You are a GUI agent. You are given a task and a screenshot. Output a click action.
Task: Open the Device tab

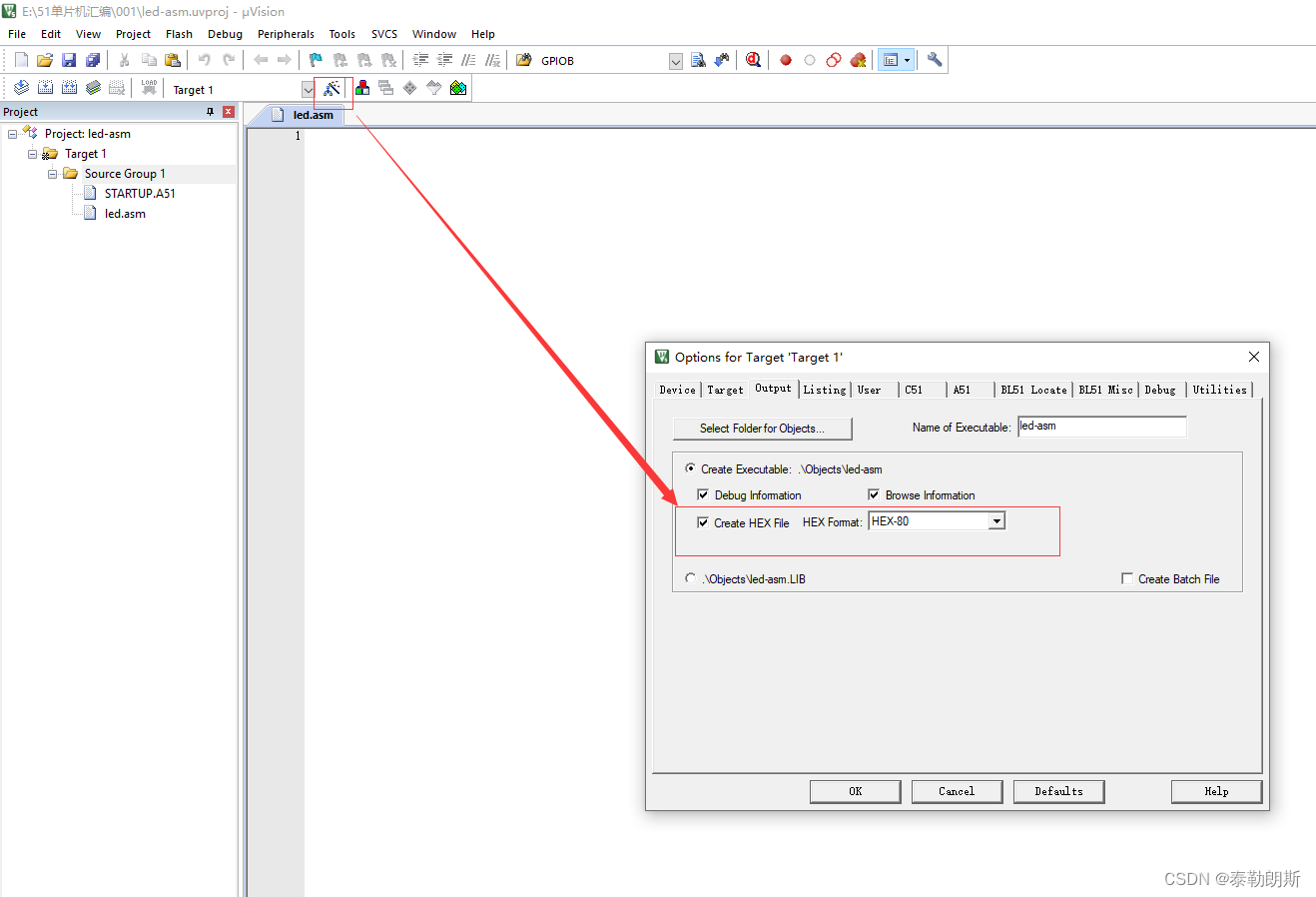[x=677, y=390]
